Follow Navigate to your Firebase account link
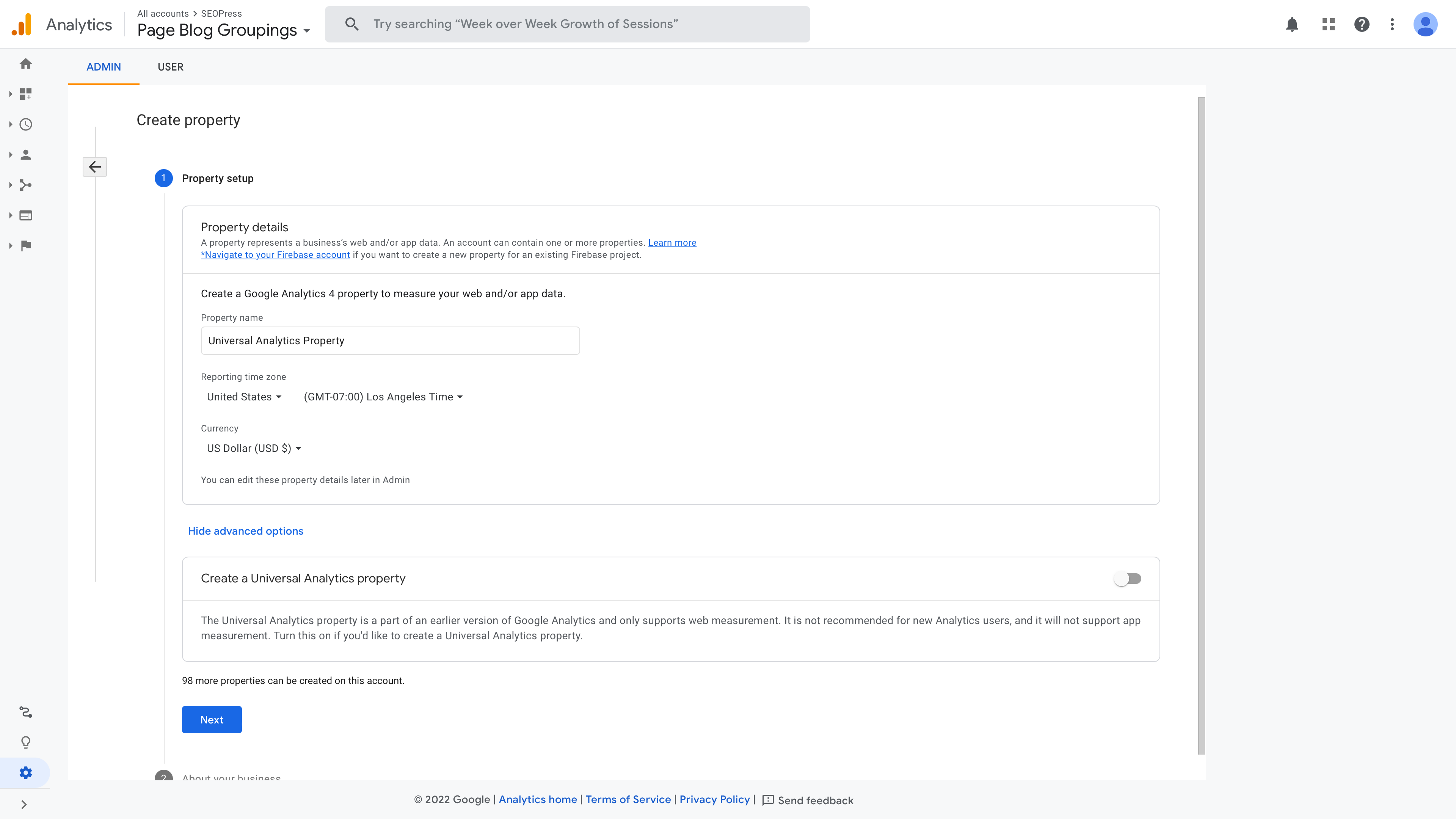Screen dimensions: 1456x819 (275, 255)
